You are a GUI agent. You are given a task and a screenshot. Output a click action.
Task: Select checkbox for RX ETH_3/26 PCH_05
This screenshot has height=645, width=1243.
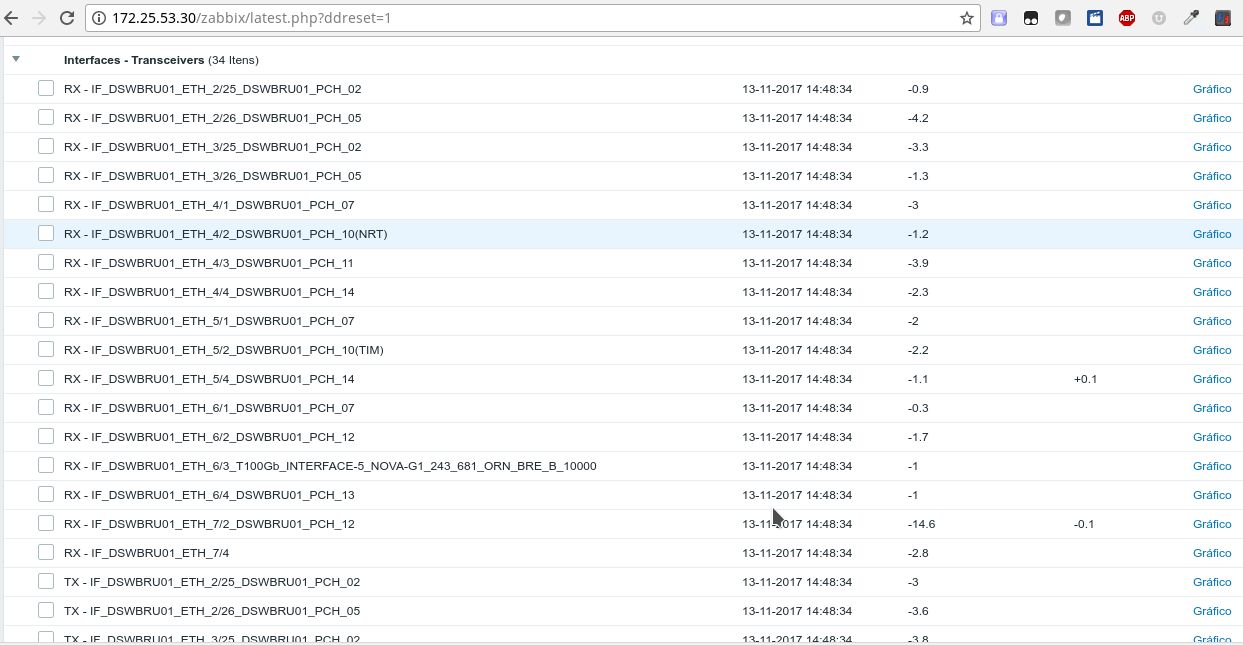click(46, 175)
